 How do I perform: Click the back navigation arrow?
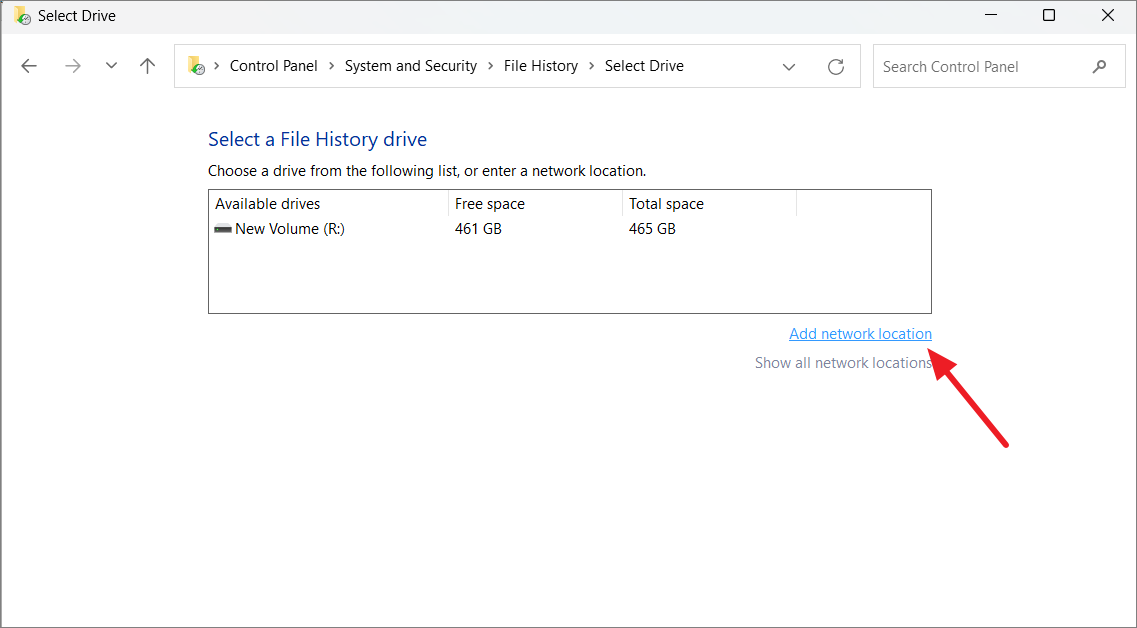click(x=29, y=65)
